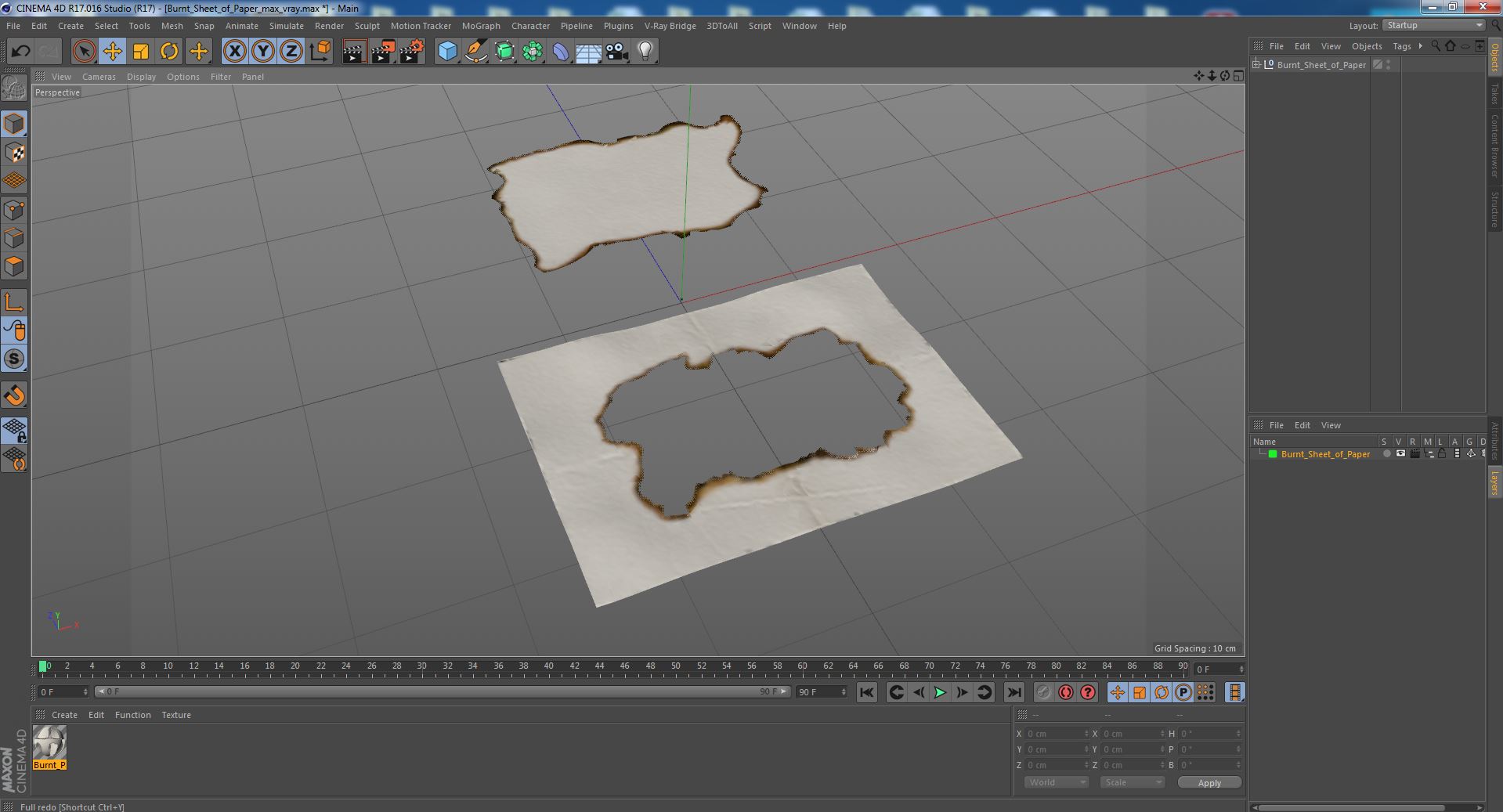Select the Live Selection tool

click(x=84, y=52)
